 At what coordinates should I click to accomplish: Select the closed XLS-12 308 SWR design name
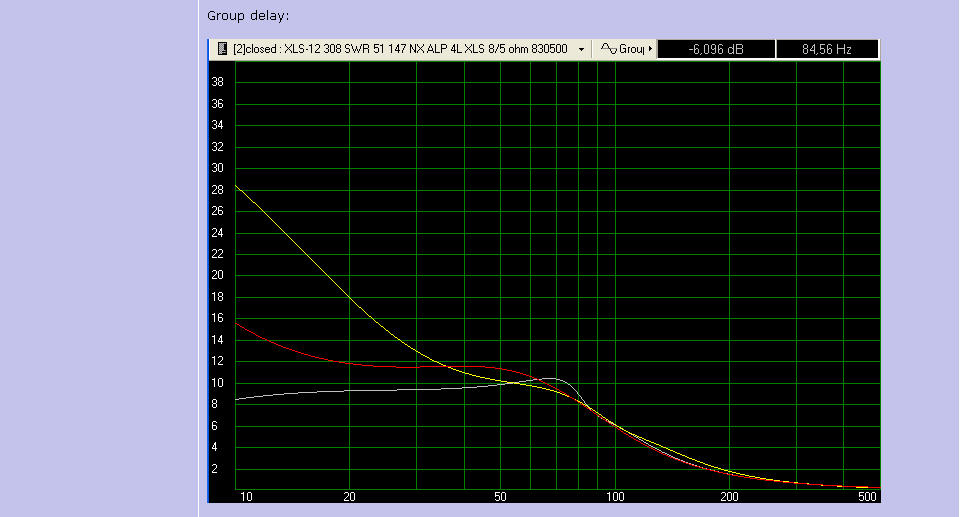coord(400,49)
